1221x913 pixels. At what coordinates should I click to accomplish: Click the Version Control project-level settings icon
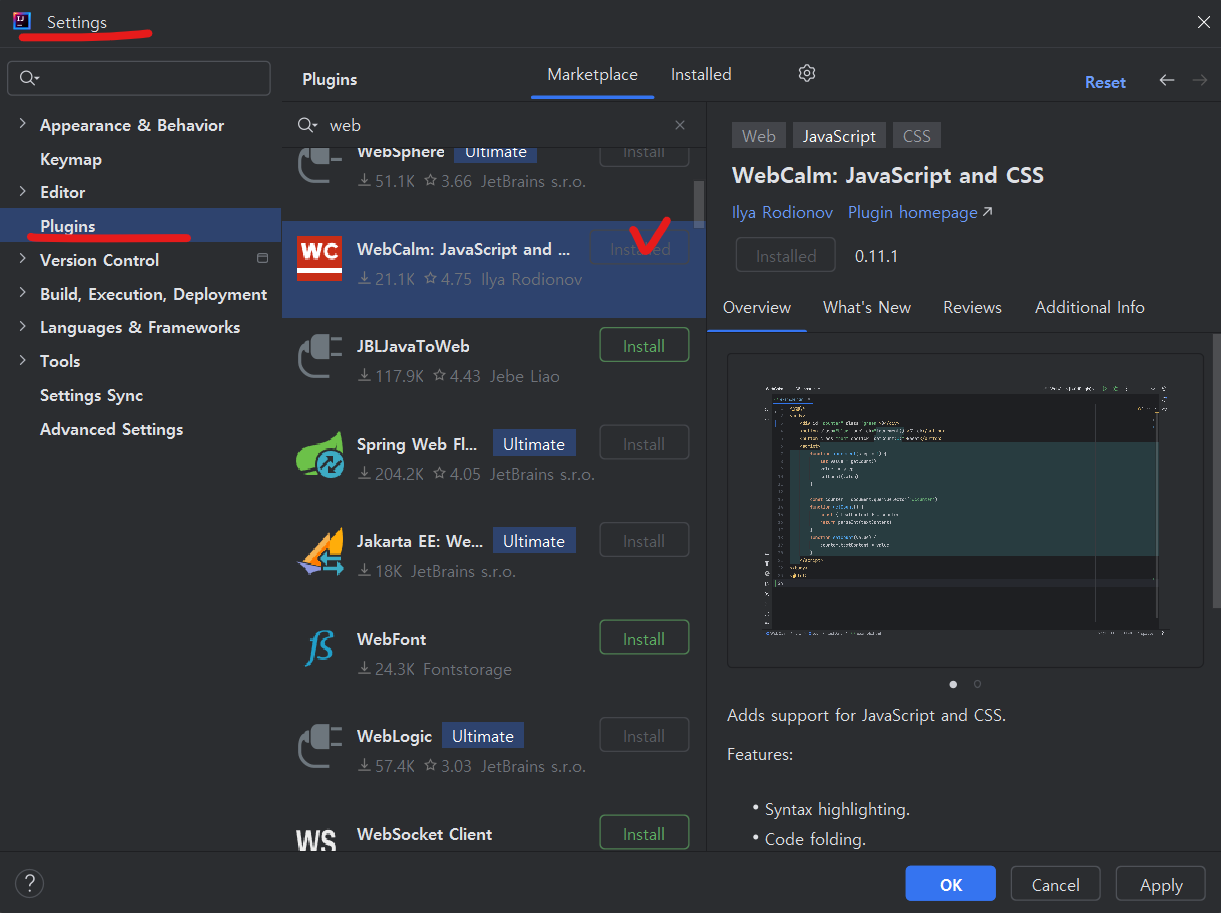[x=262, y=258]
